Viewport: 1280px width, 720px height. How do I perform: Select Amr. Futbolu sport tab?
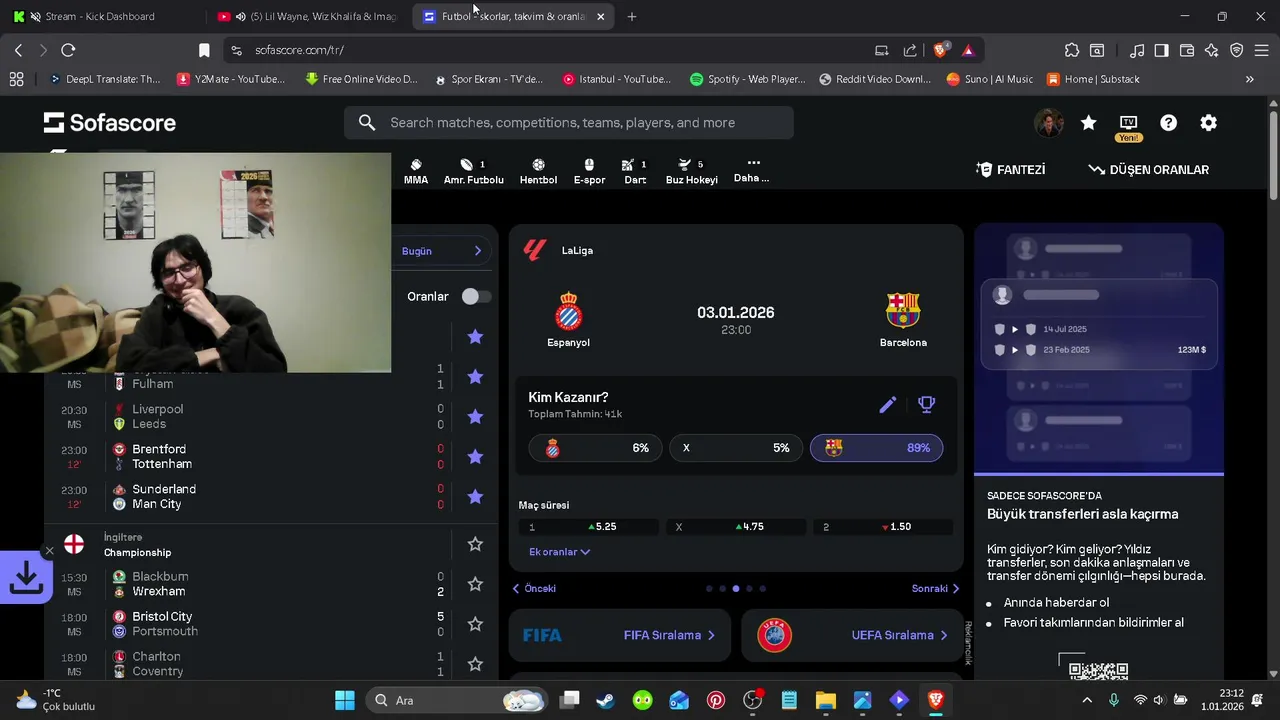[474, 172]
